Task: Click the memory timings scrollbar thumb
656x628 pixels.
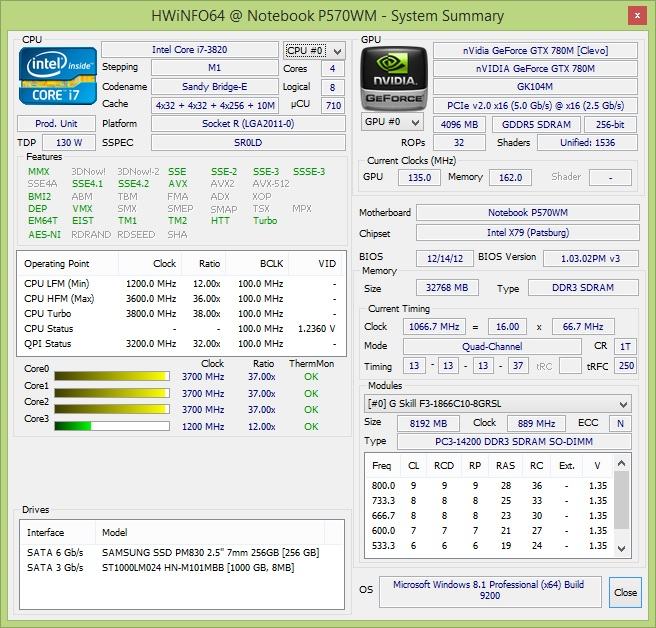Action: click(x=621, y=500)
